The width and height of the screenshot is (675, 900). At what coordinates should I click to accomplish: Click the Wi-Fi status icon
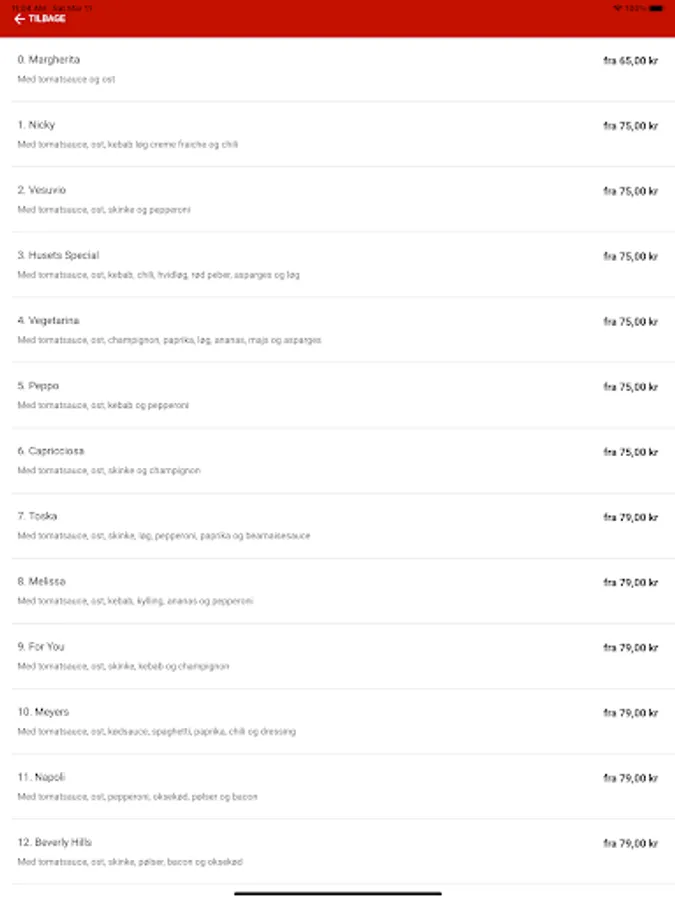click(617, 8)
